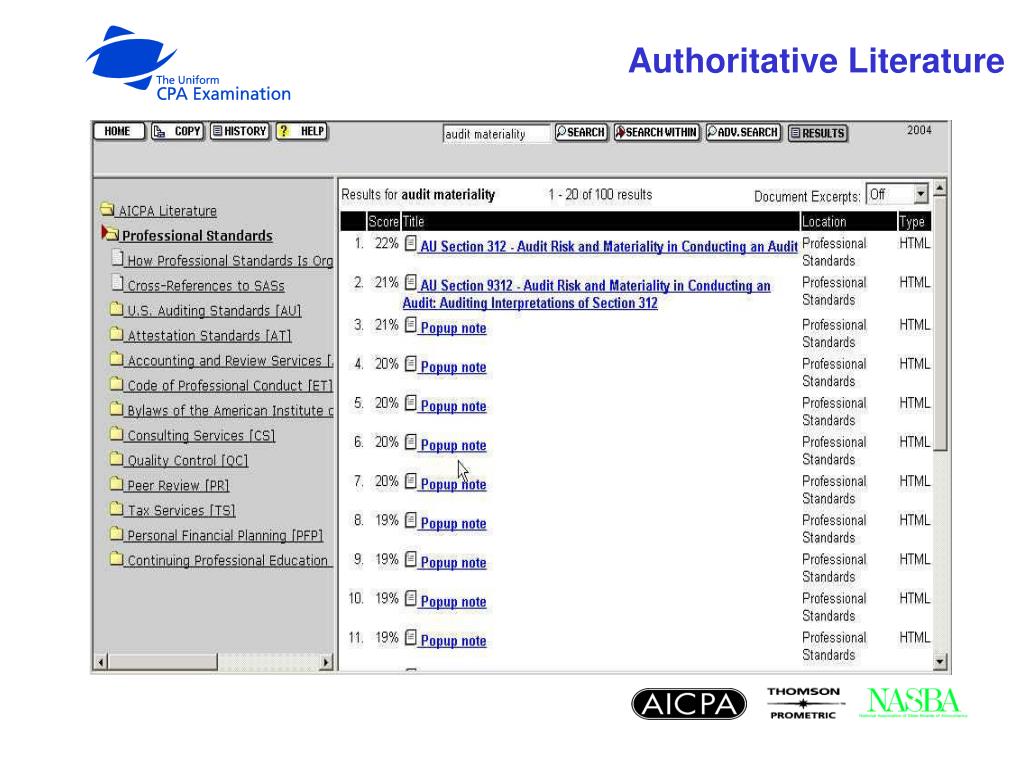The image size is (1024, 768).
Task: Click document icon for result 2
Action: 410,283
